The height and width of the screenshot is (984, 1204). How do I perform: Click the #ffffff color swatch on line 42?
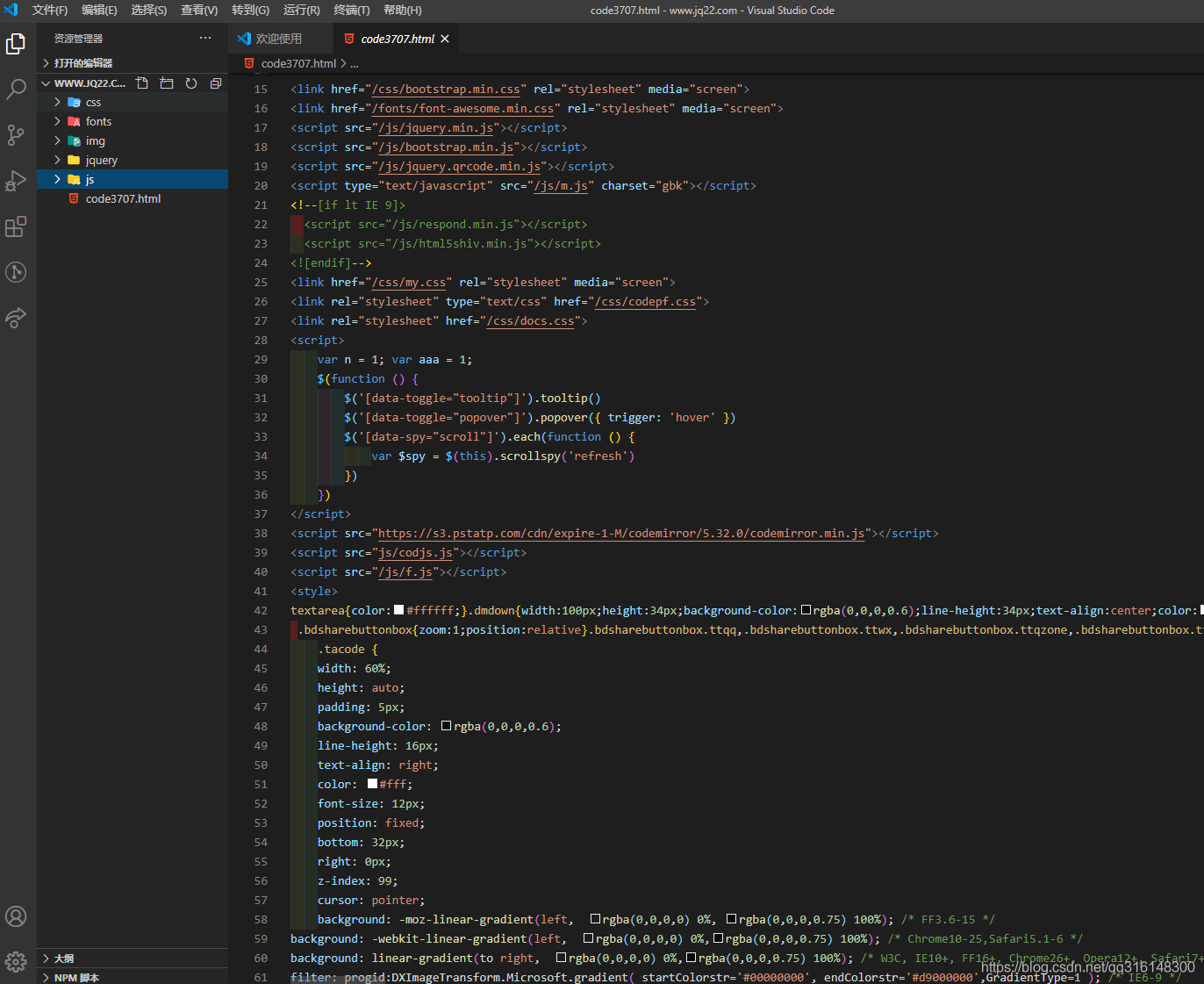click(x=399, y=610)
